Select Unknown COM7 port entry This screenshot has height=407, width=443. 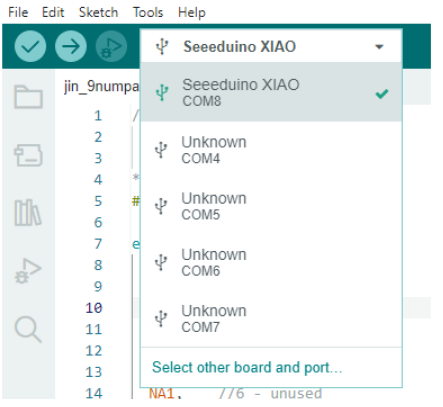point(271,319)
